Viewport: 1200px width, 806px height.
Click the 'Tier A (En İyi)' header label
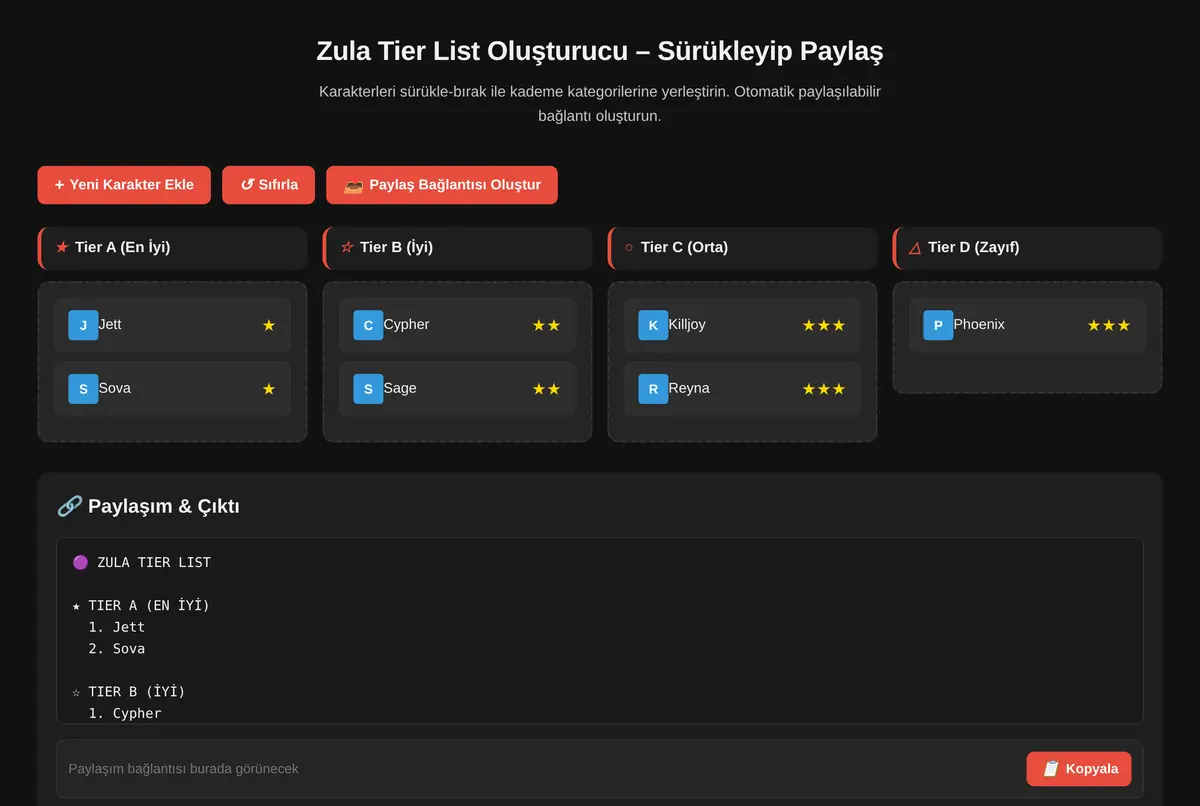click(122, 247)
